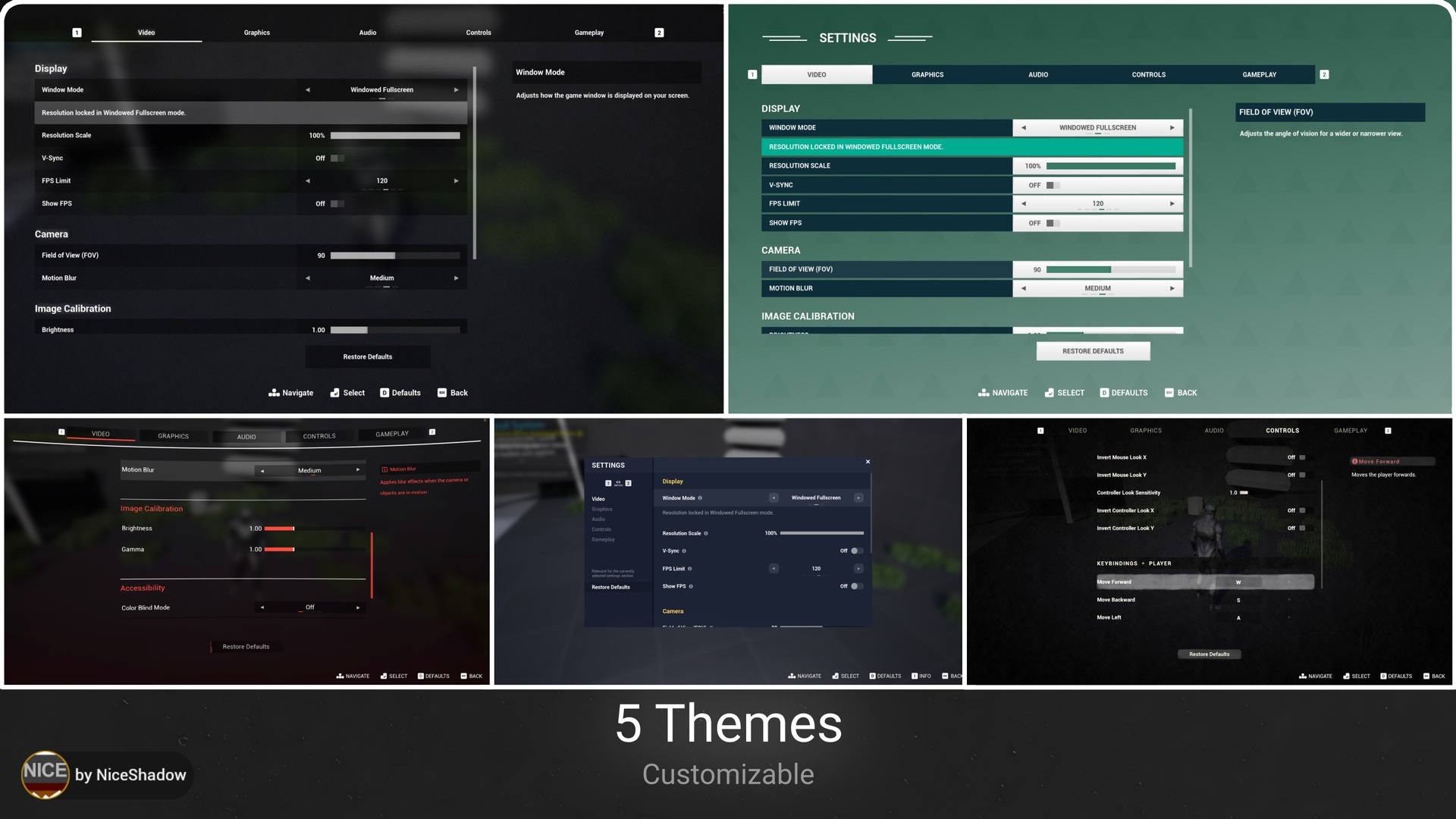Click dark theme settings list scrollbar

(x=474, y=163)
